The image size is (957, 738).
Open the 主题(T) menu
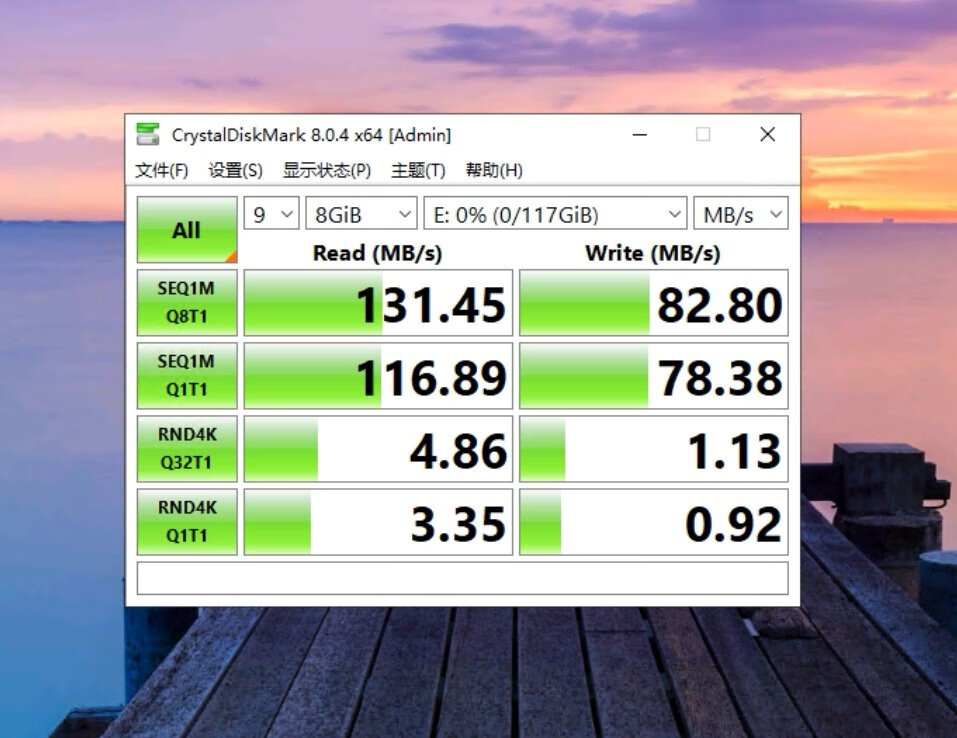[x=418, y=170]
